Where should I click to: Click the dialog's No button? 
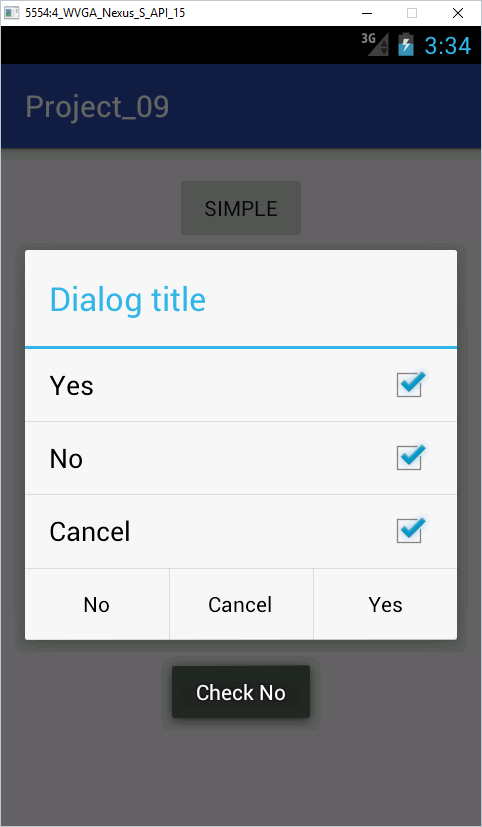coord(97,604)
